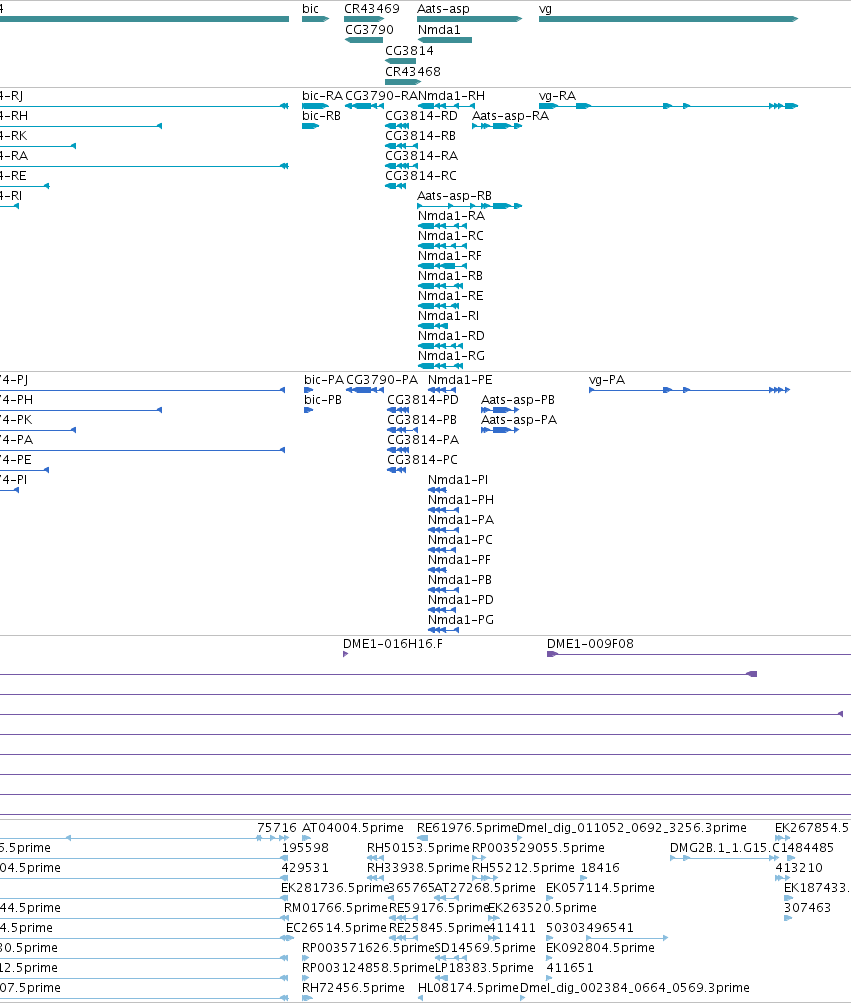Click the DME1-016H16.F feature
The height and width of the screenshot is (1003, 851).
click(346, 654)
